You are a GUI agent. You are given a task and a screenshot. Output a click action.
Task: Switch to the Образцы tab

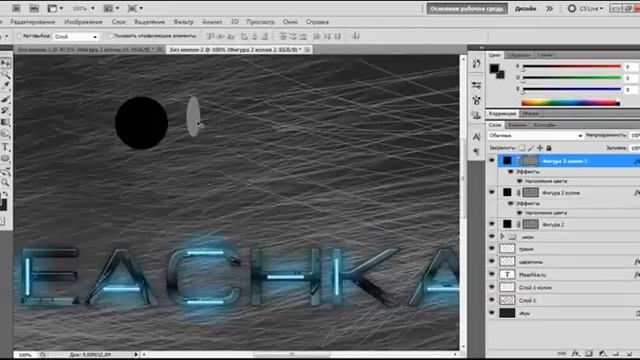(x=518, y=55)
